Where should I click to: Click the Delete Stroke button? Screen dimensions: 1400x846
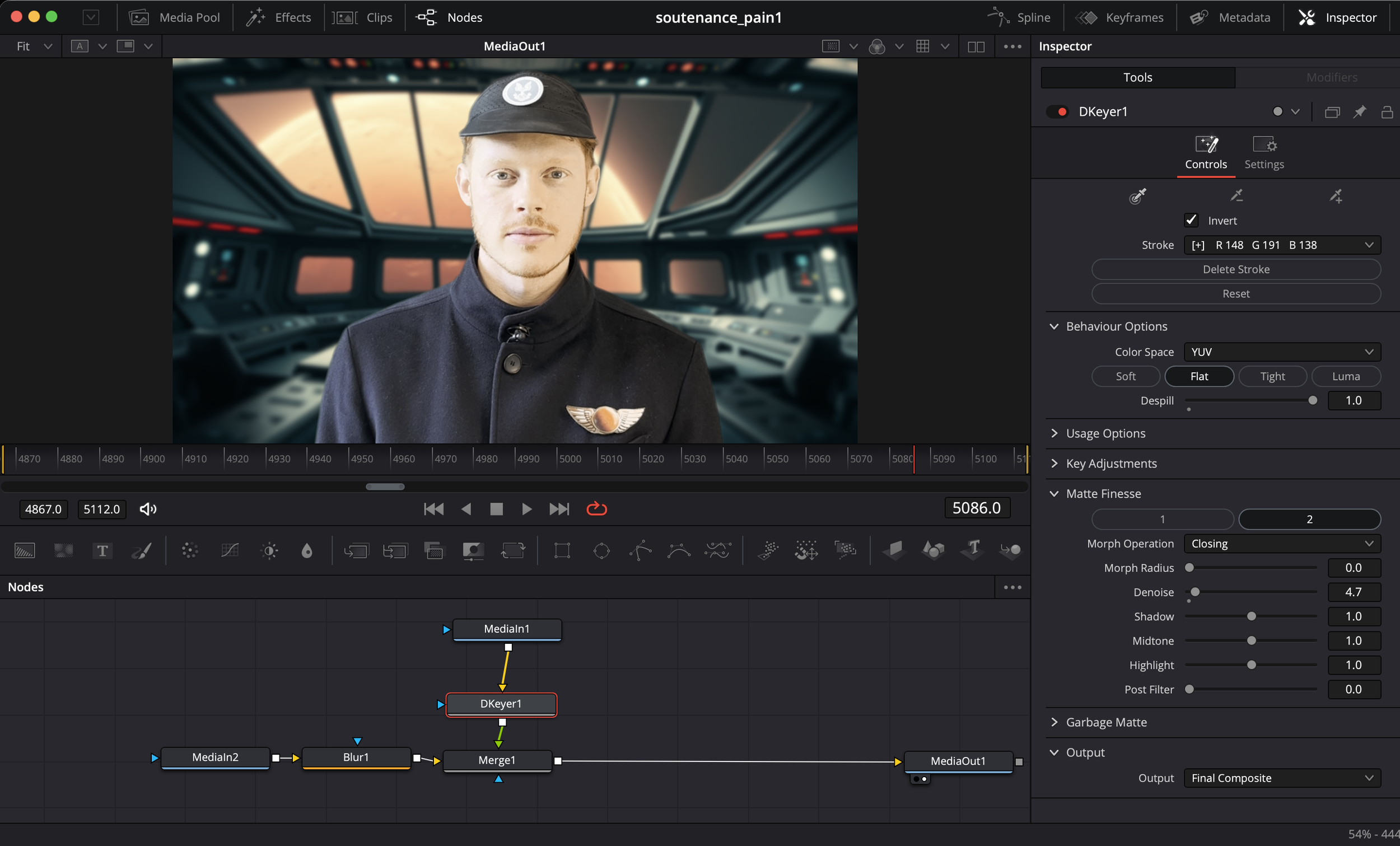coord(1236,269)
